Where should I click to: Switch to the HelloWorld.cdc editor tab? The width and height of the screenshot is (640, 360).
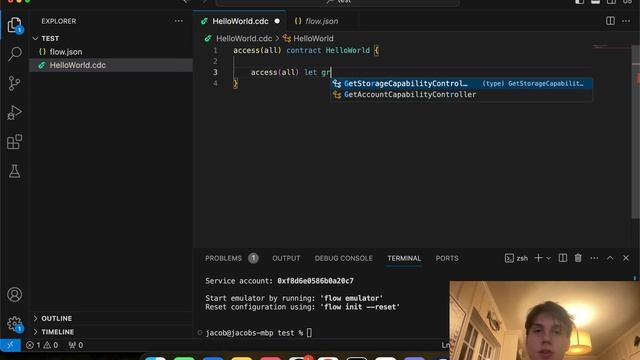[x=240, y=21]
